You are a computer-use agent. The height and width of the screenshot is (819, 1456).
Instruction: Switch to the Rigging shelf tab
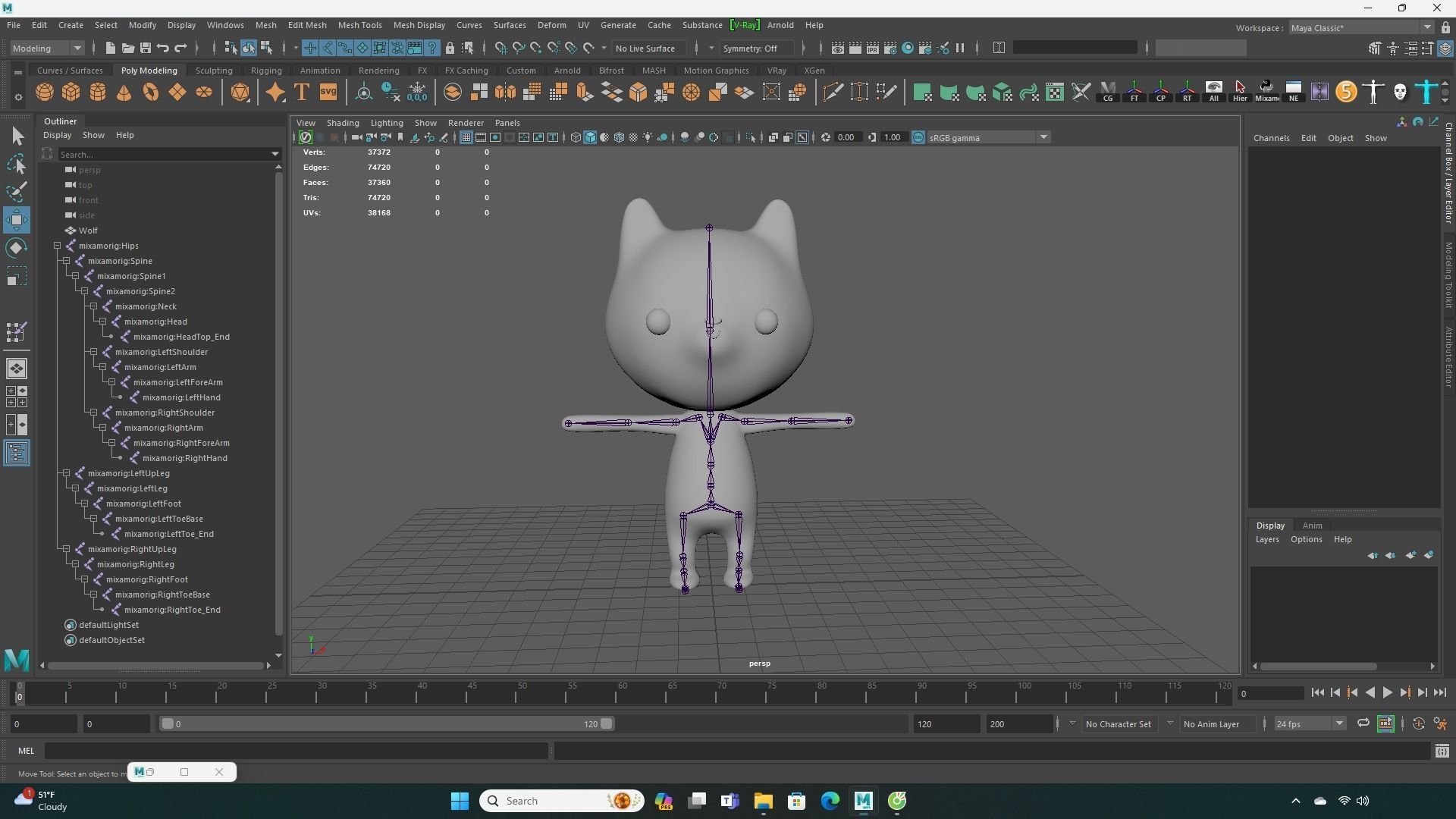tap(266, 71)
